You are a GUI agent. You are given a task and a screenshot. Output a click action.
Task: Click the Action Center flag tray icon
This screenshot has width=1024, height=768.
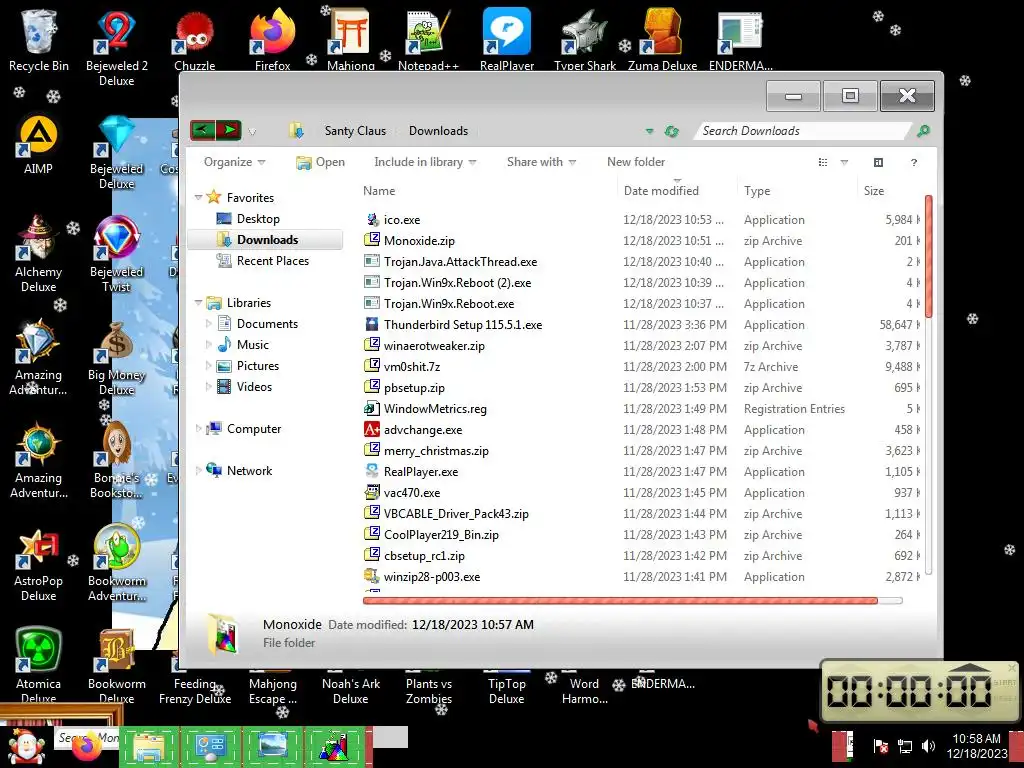[x=880, y=745]
